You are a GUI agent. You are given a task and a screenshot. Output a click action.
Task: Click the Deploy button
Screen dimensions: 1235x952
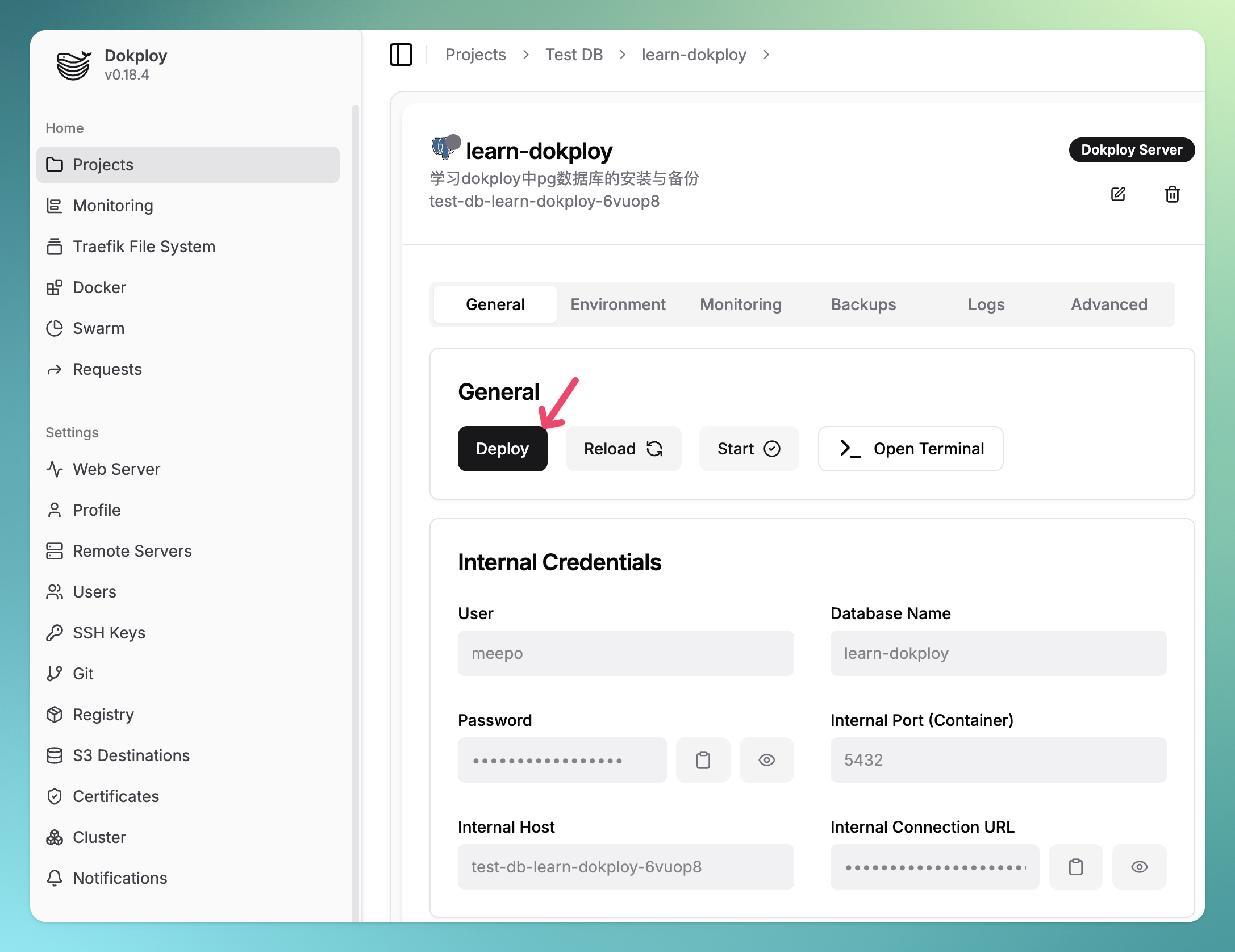coord(503,449)
